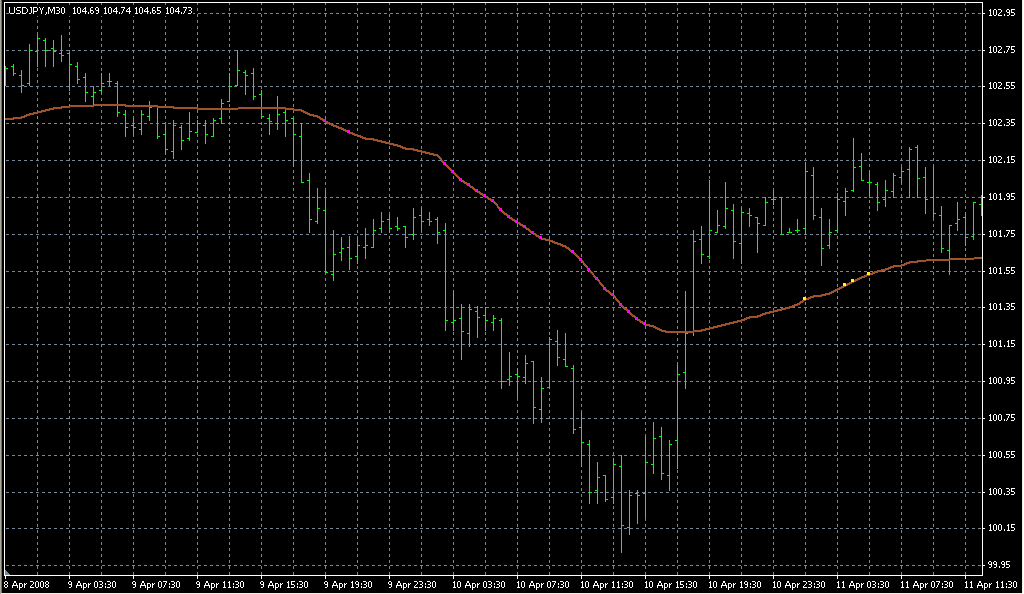Click the 9 Apr 15:30 time label
Image resolution: width=1024 pixels, height=594 pixels.
[286, 584]
